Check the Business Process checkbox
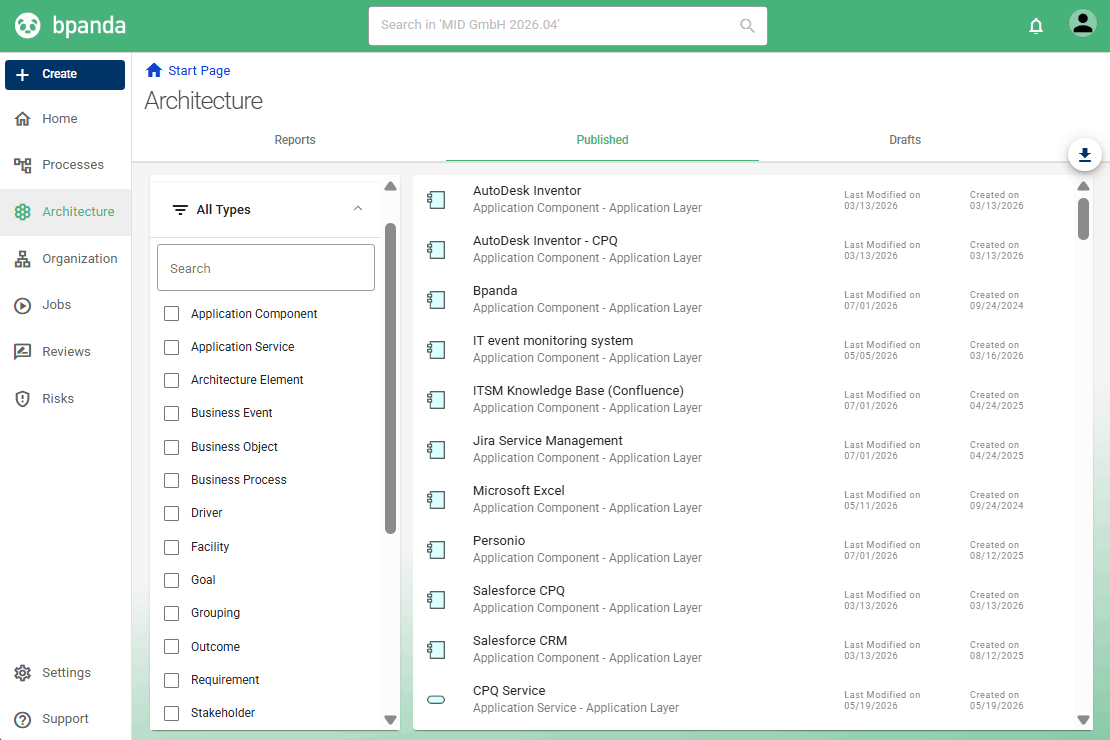1110x740 pixels. (x=171, y=480)
